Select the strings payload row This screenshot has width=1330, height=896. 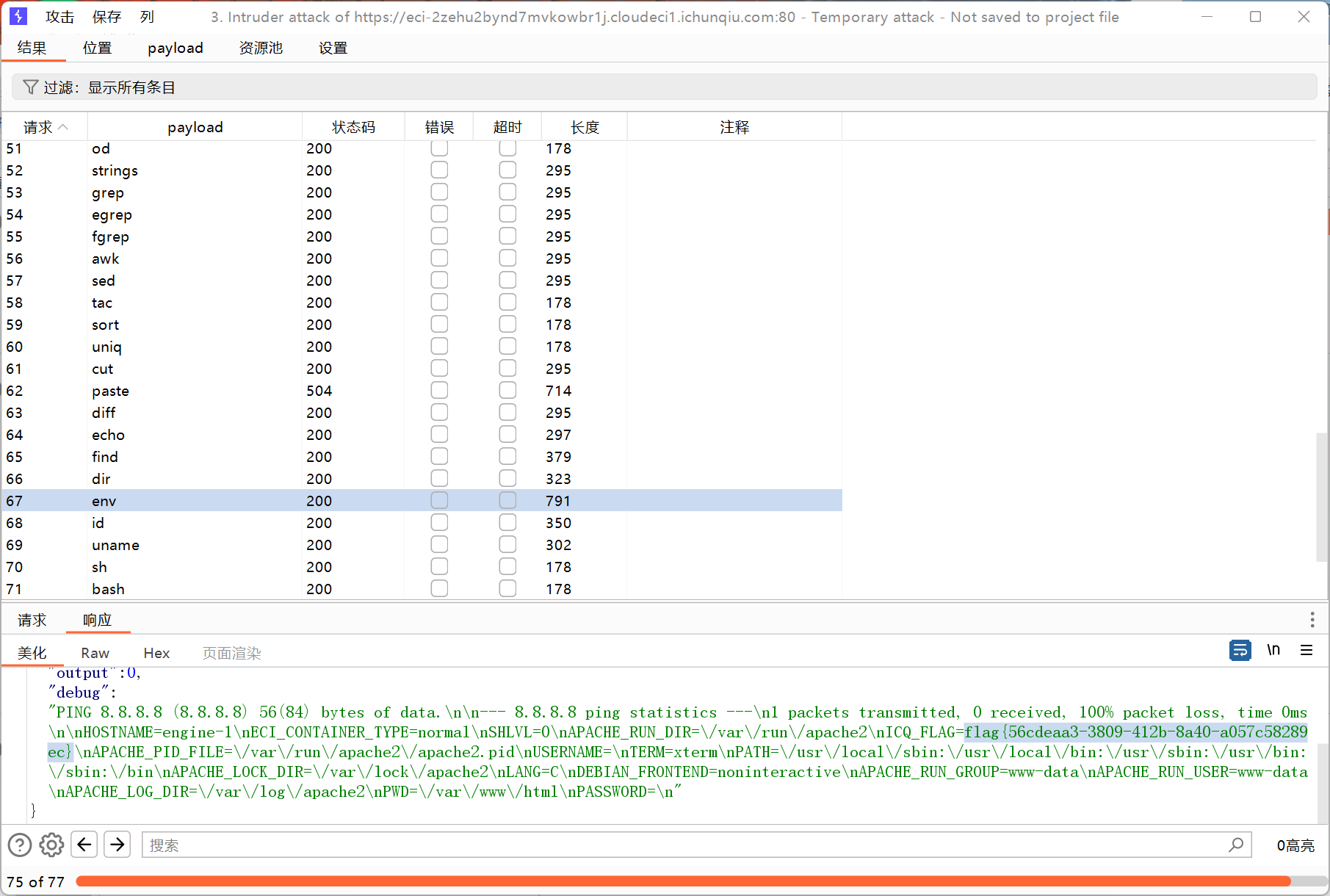coord(422,170)
